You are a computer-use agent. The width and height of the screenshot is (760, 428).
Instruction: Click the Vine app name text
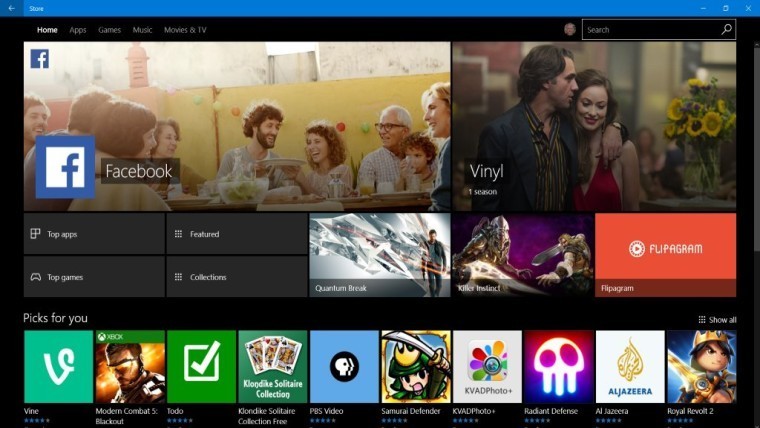pos(32,411)
